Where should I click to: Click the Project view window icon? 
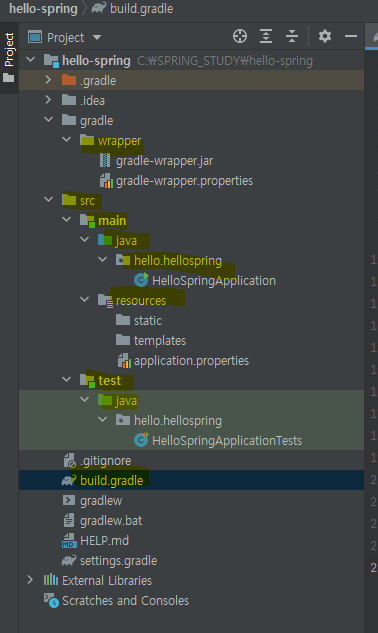point(35,37)
